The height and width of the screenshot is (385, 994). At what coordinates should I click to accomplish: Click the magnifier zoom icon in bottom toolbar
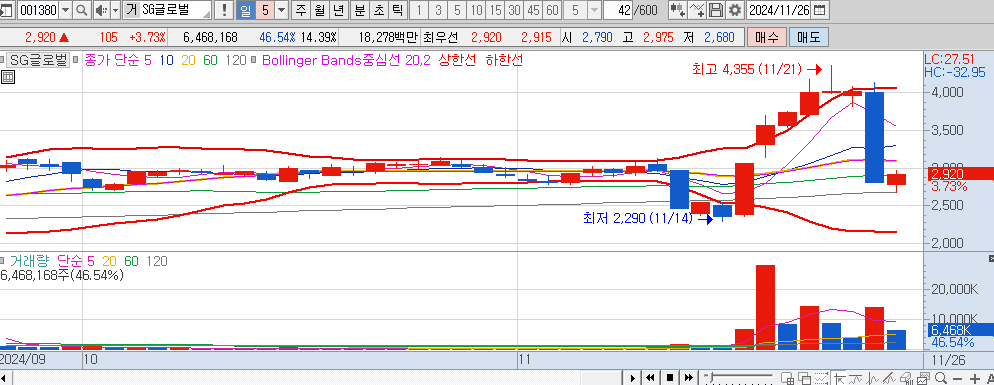click(x=941, y=378)
